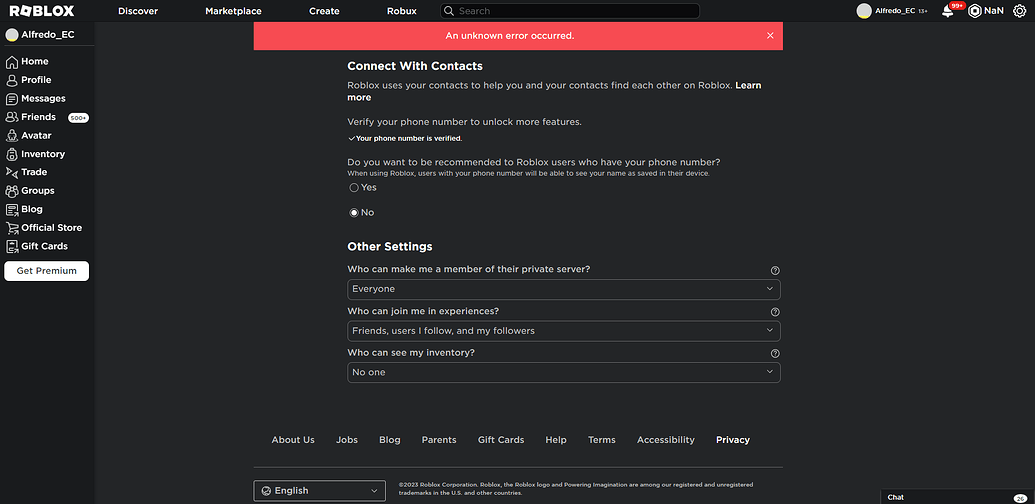
Task: Open the Groups sidebar icon
Action: click(11, 191)
